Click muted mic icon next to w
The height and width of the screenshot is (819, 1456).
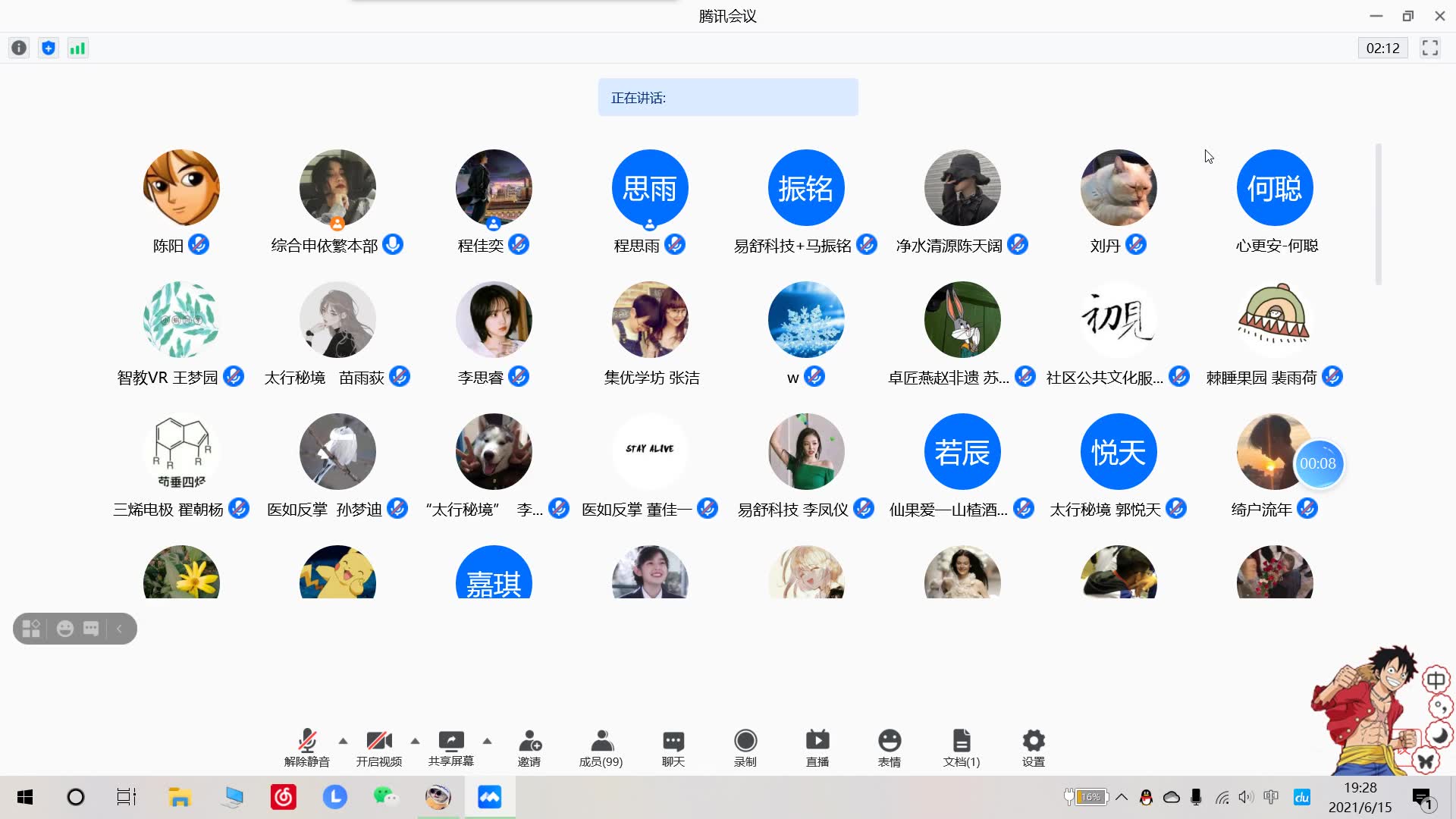pos(814,376)
